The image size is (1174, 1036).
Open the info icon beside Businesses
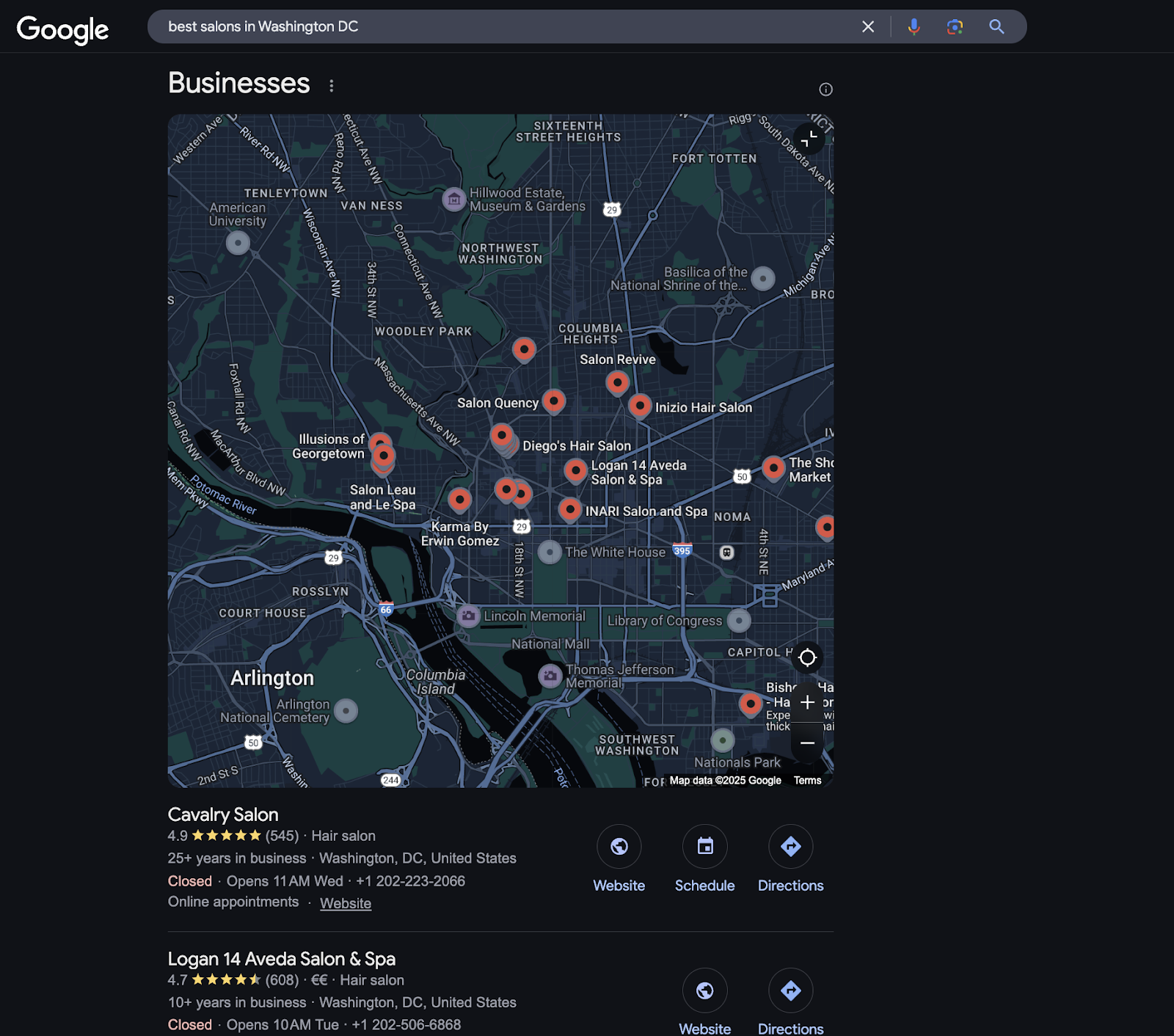[825, 90]
